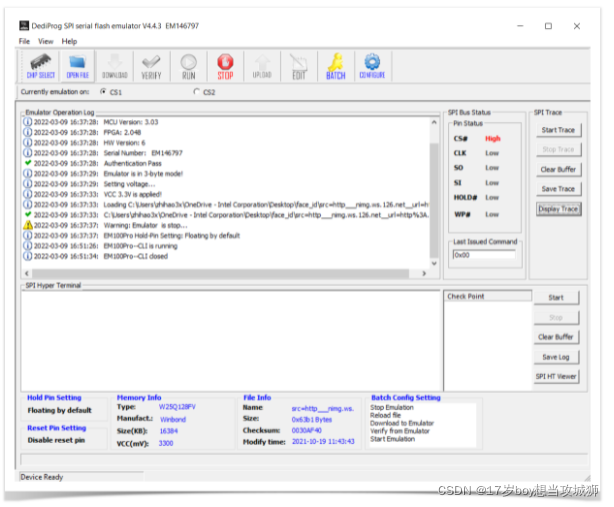Viewport: 614px width, 507px height.
Task: Click the 'Floating by default' hold pin setting
Action: click(60, 410)
